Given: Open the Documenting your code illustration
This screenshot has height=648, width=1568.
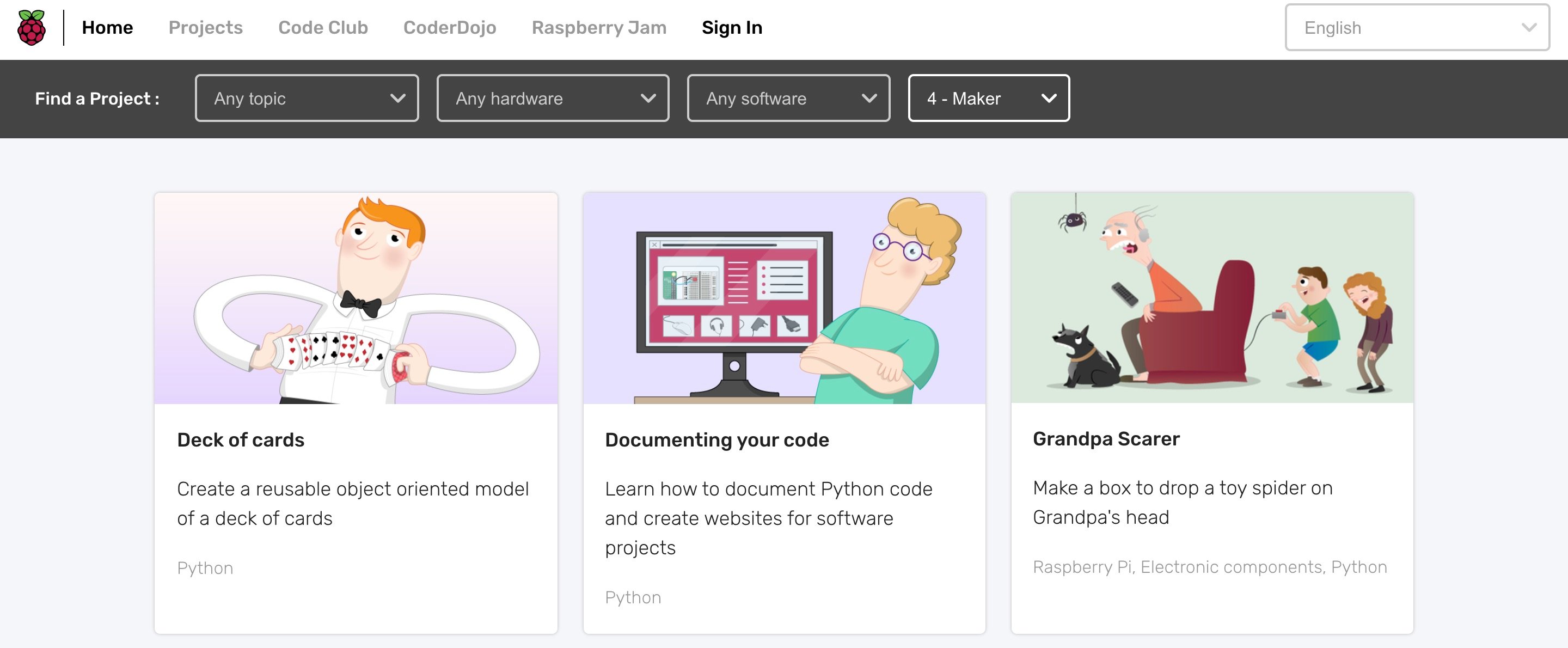Looking at the screenshot, I should 784,298.
